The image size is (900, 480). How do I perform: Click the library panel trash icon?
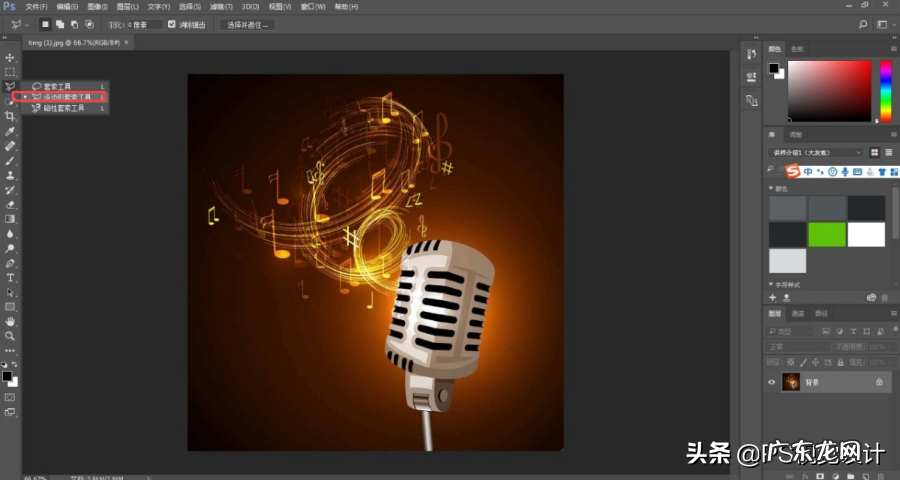[x=885, y=297]
